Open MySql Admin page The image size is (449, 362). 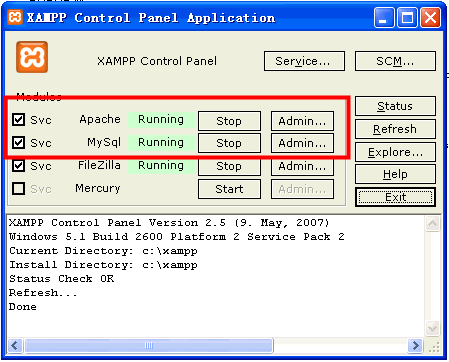pyautogui.click(x=302, y=143)
